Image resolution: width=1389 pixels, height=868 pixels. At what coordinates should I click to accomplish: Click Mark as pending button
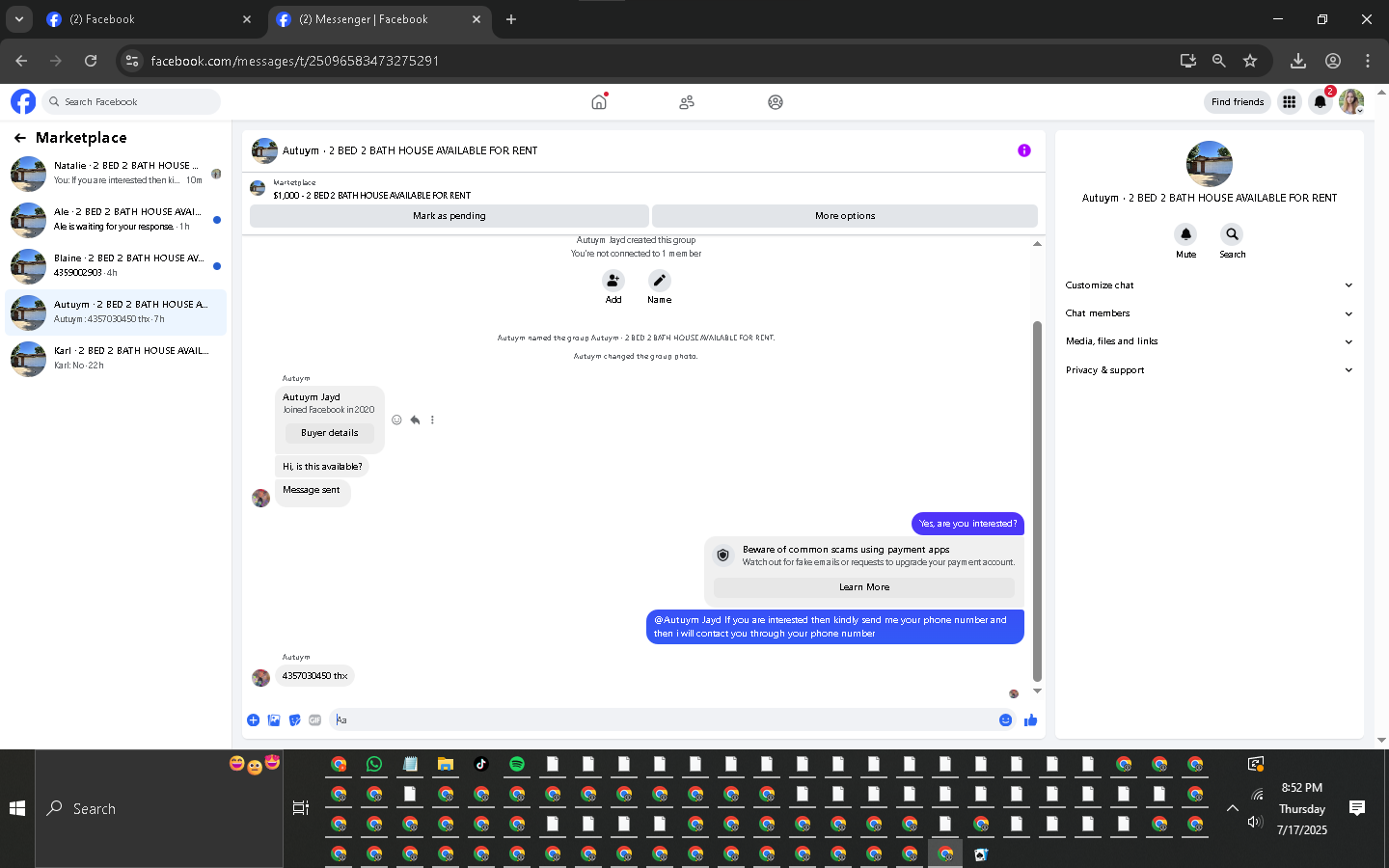pyautogui.click(x=449, y=216)
